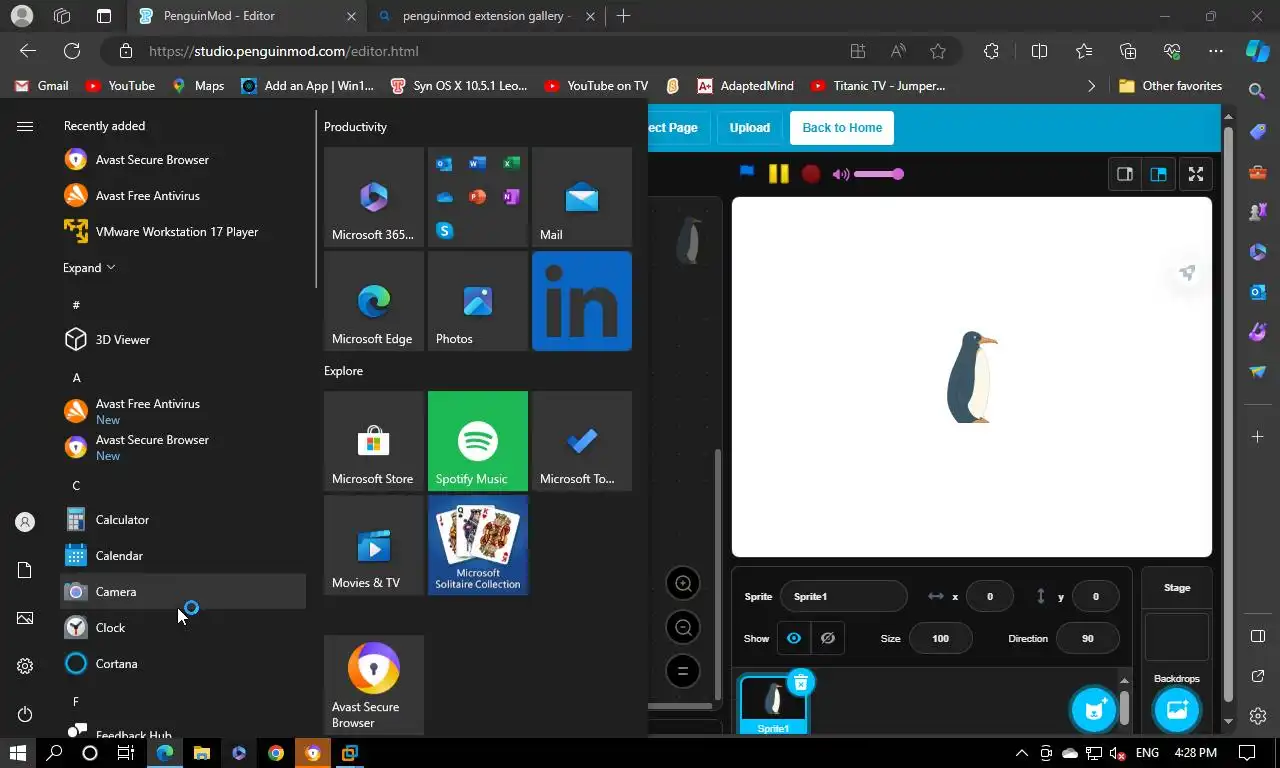
Task: Open Start menu Power options
Action: (25, 714)
